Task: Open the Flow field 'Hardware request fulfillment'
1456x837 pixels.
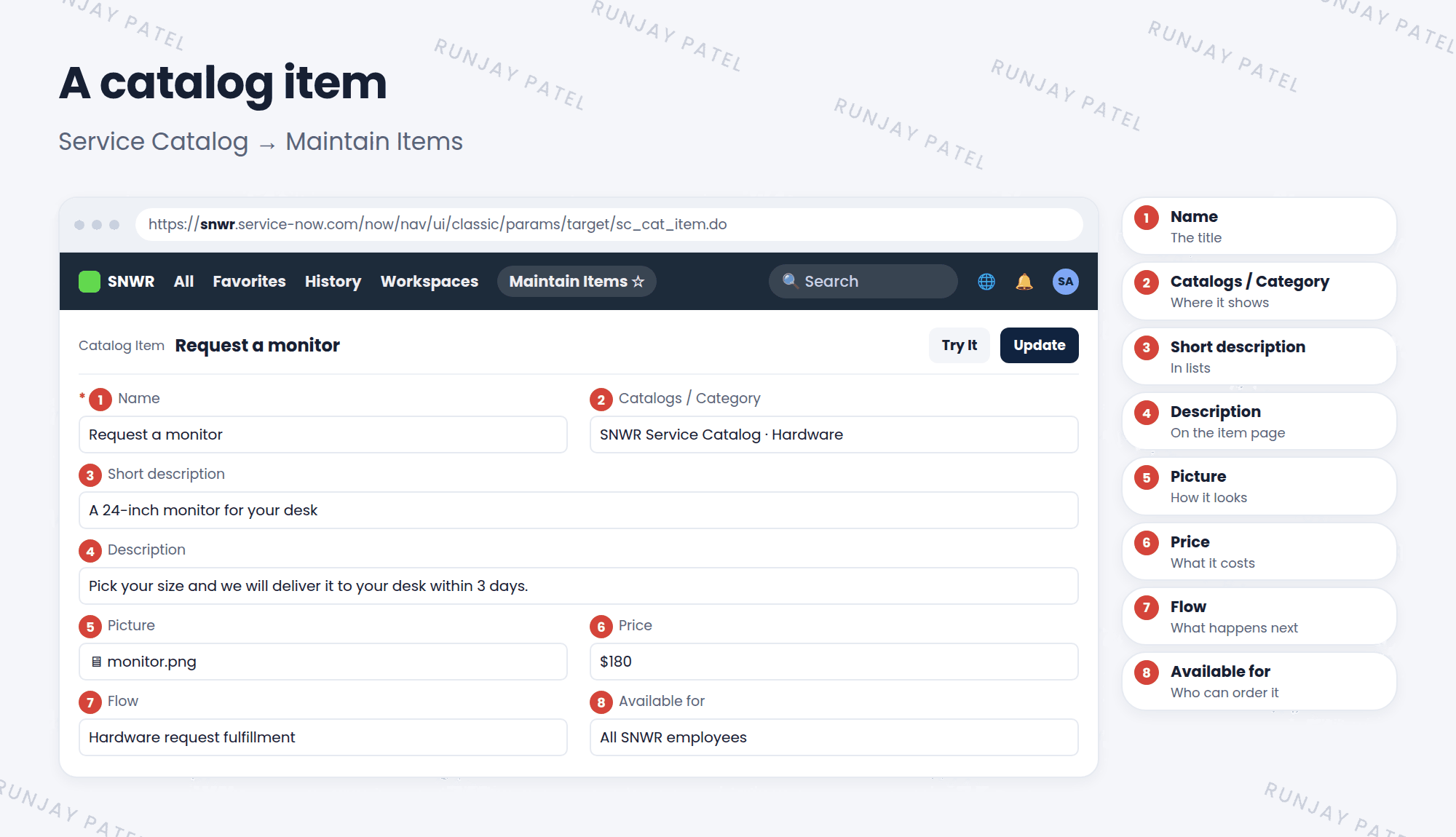Action: 323,737
